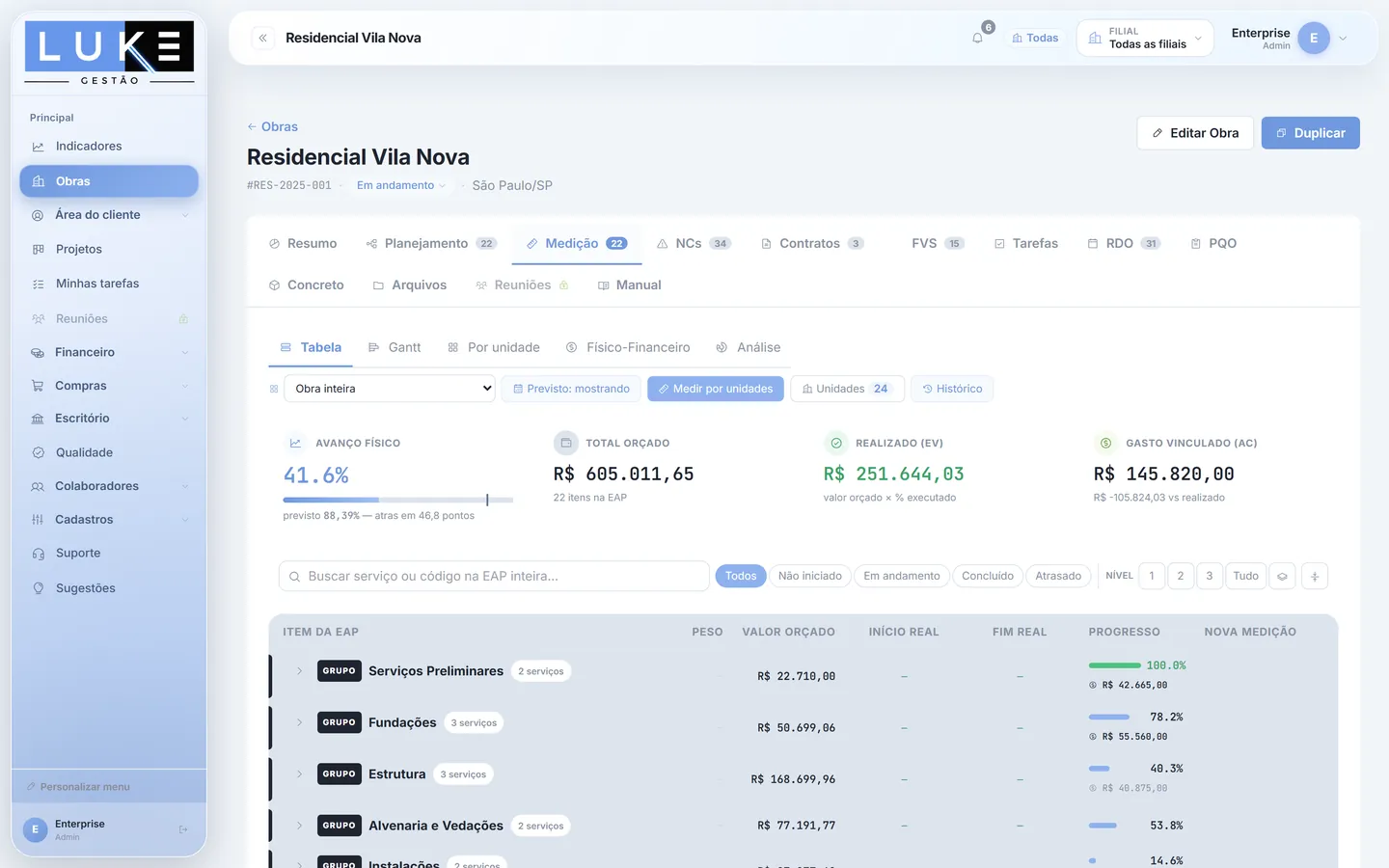
Task: Go back via the Obras link
Action: click(272, 126)
